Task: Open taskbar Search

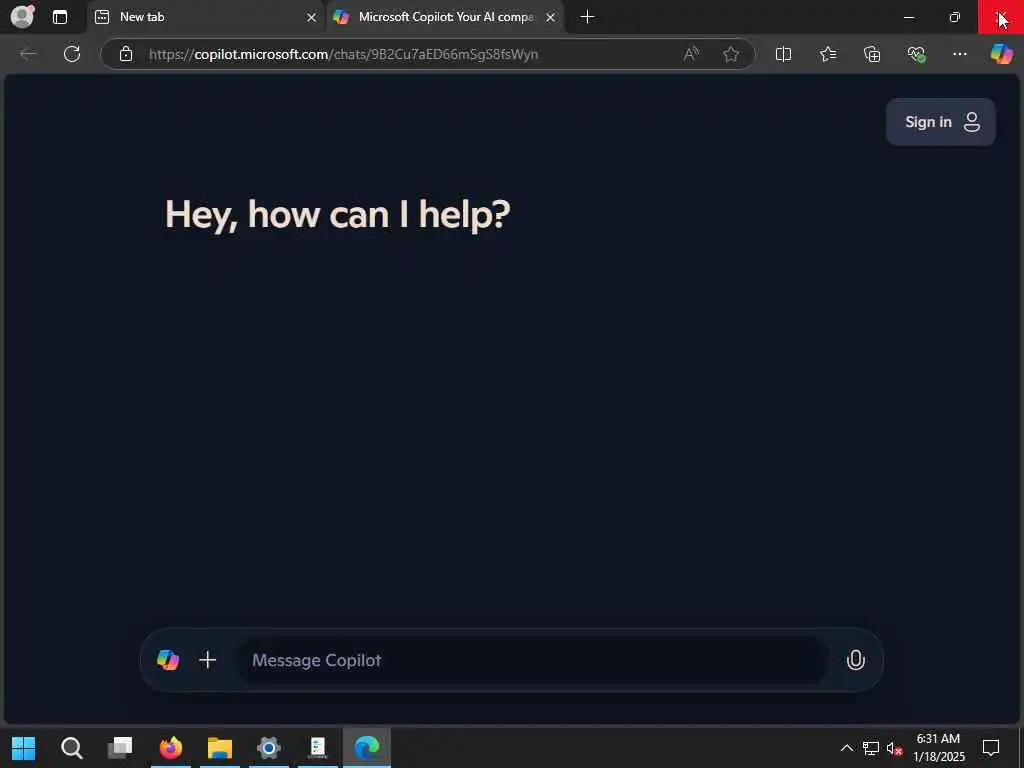Action: [72, 748]
